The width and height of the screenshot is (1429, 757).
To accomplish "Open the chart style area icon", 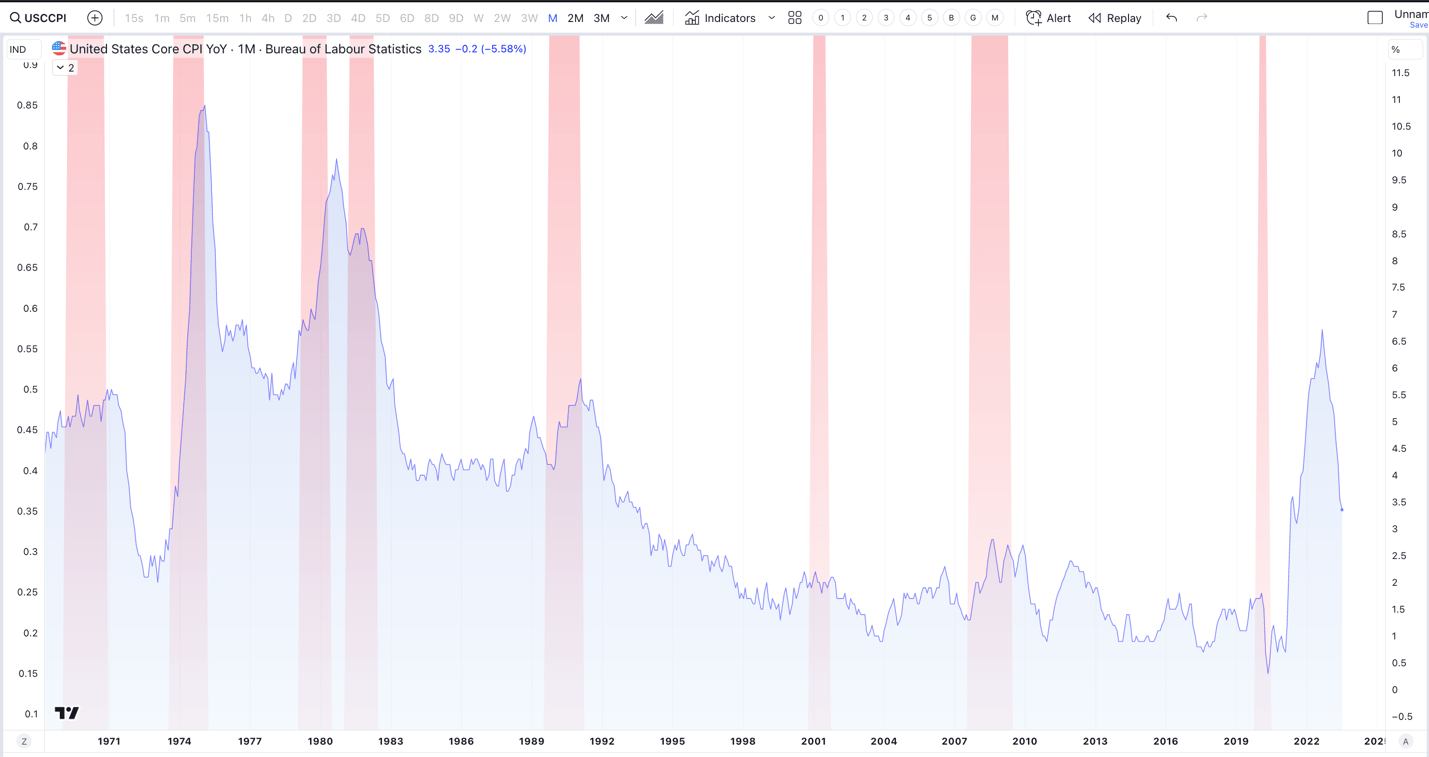I will (654, 18).
